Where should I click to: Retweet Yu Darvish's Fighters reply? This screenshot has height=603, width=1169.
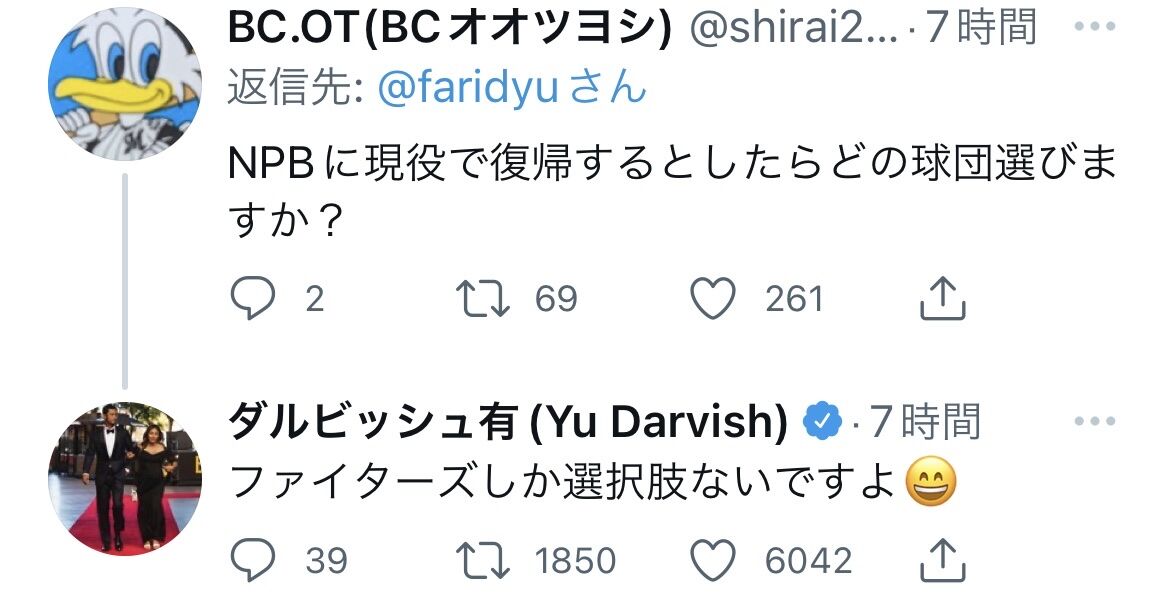click(483, 561)
